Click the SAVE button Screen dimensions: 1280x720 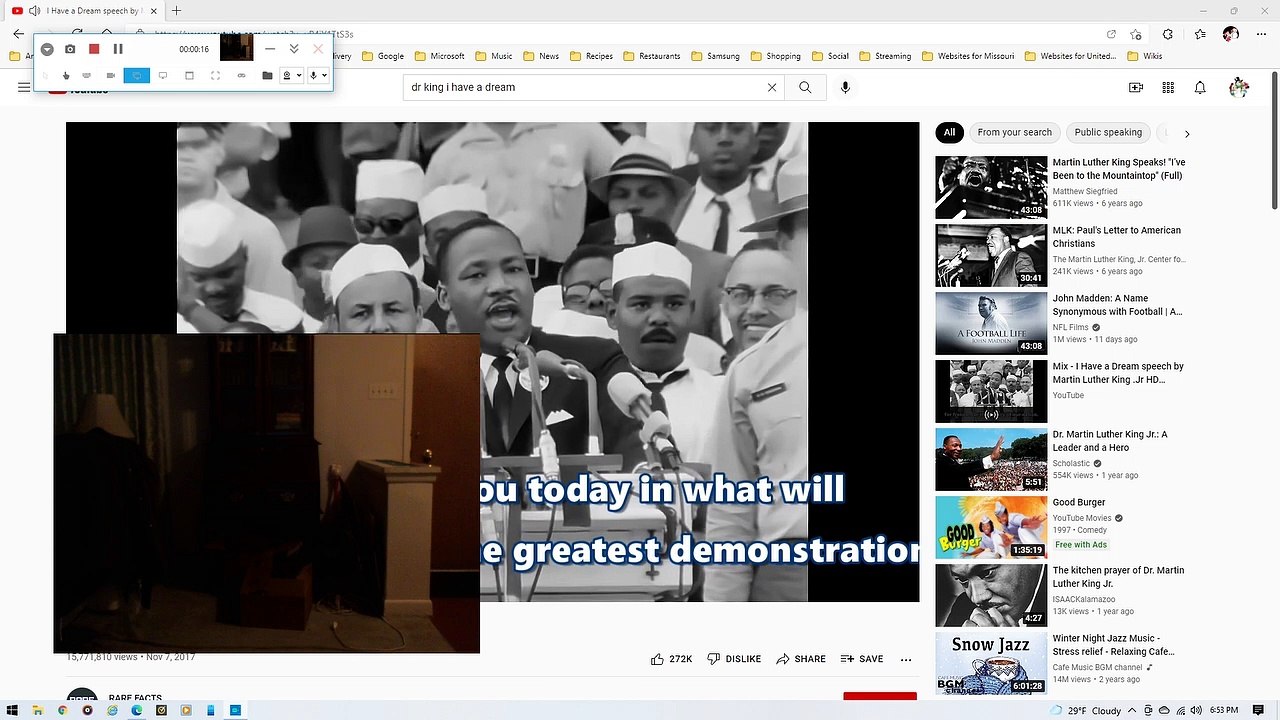pos(861,659)
